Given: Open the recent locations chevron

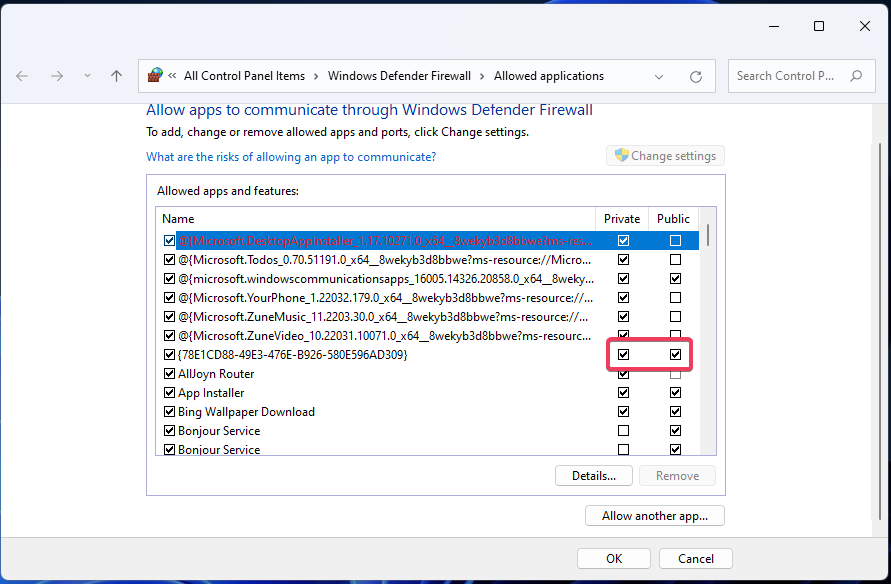Looking at the screenshot, I should pyautogui.click(x=87, y=76).
